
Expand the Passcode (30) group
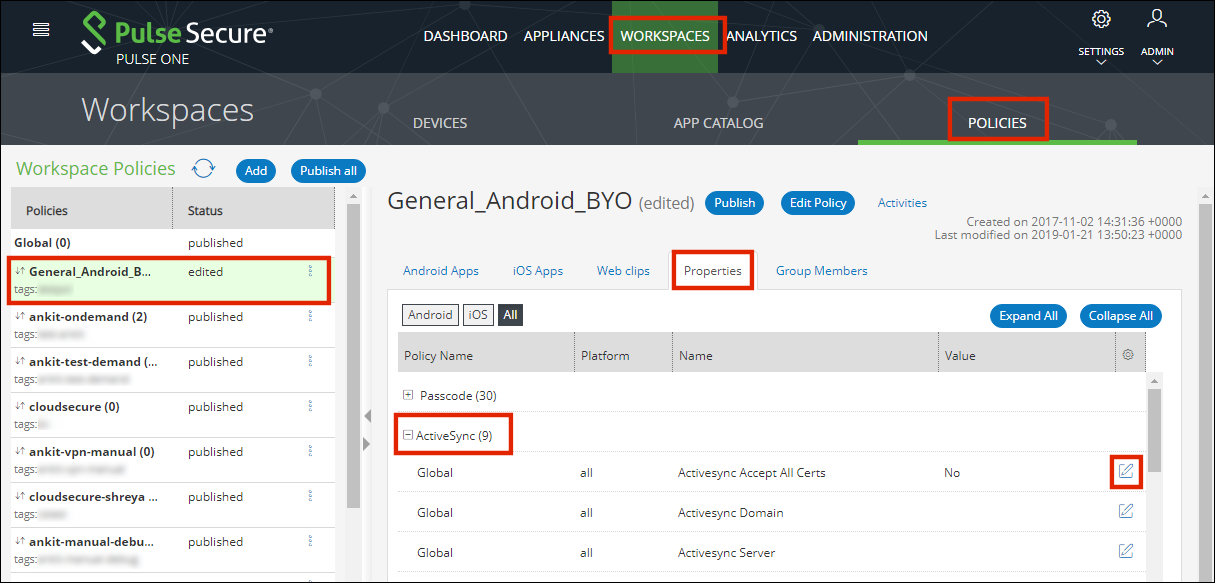pos(408,395)
